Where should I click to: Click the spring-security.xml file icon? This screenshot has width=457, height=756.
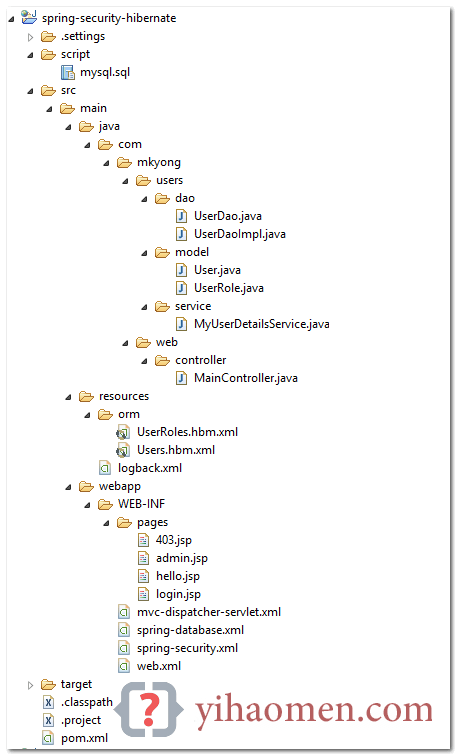124,648
